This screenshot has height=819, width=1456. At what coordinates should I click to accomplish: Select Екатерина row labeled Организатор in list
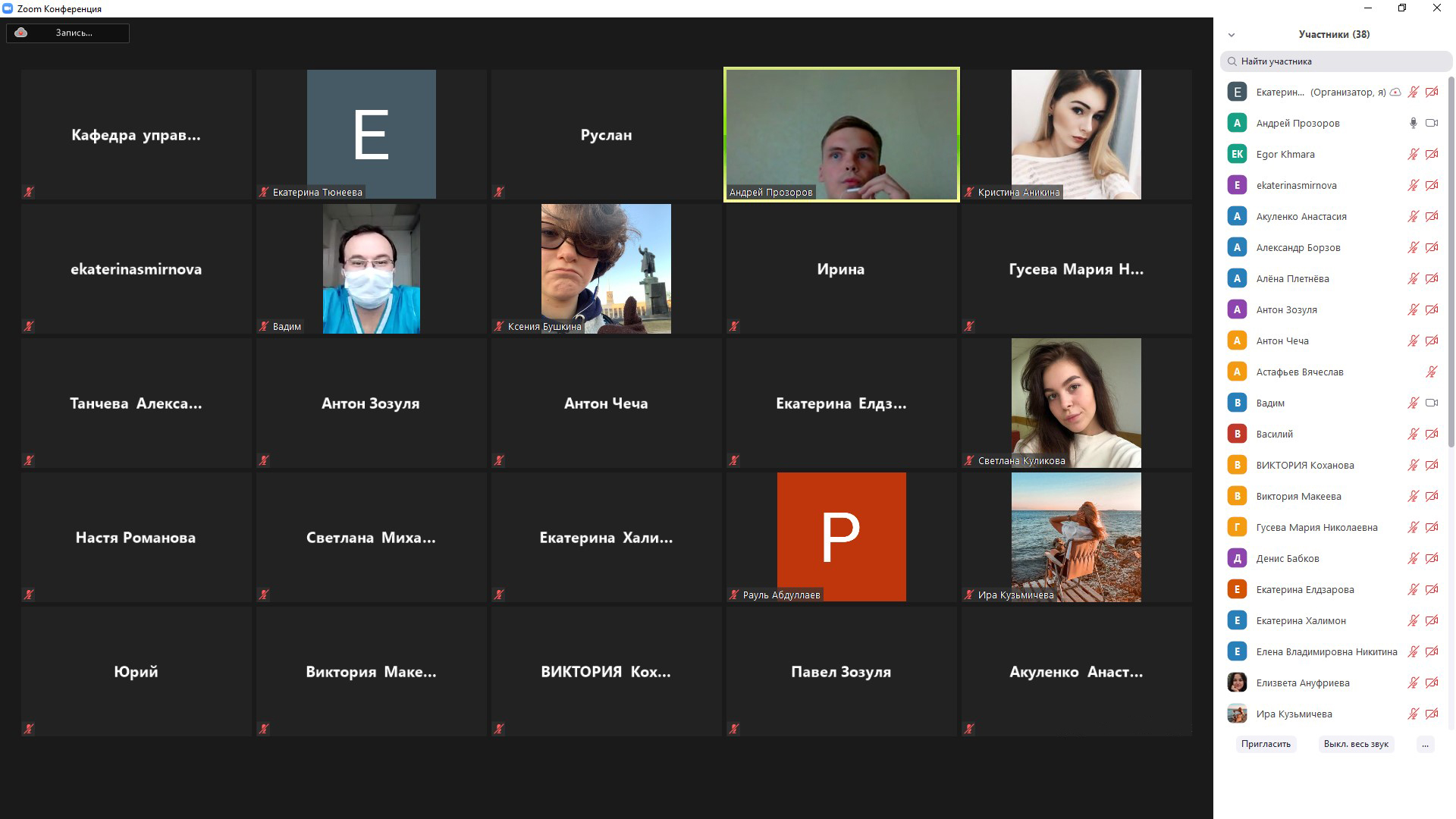[1332, 92]
